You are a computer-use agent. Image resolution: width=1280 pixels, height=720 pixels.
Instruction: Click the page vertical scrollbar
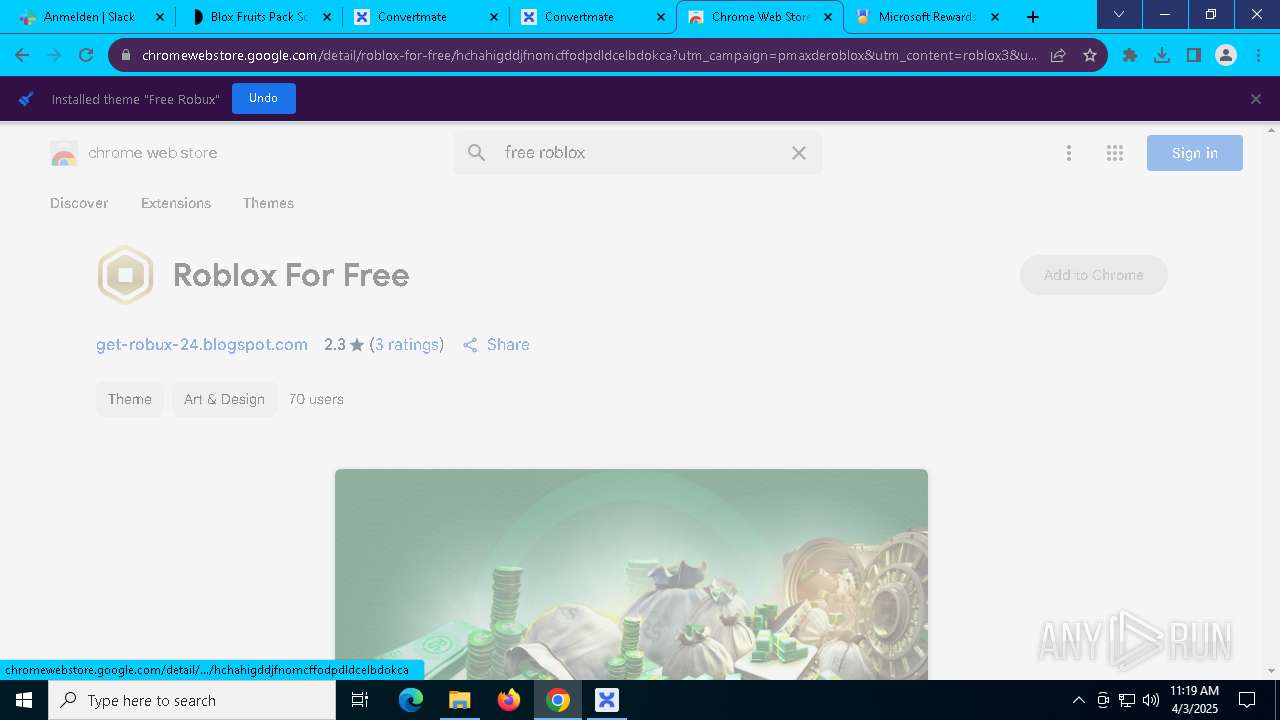point(1272,400)
